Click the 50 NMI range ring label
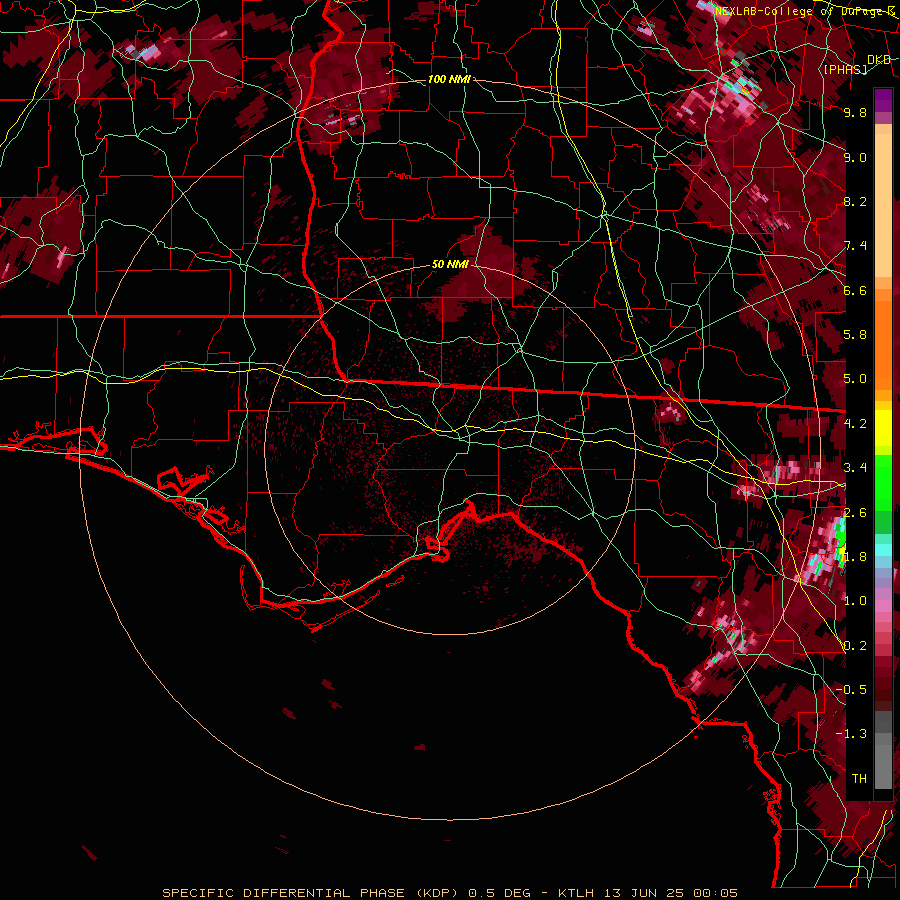900x900 pixels. [450, 265]
